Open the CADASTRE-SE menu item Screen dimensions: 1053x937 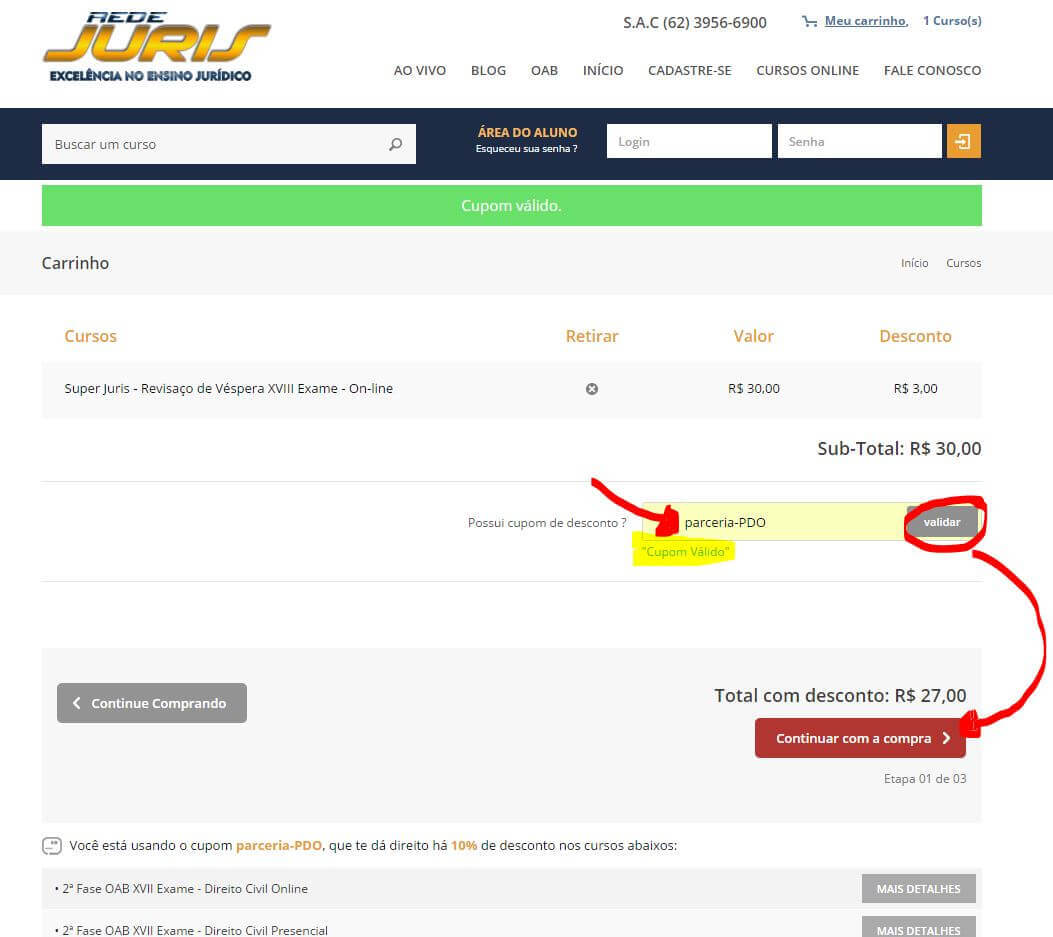[690, 71]
